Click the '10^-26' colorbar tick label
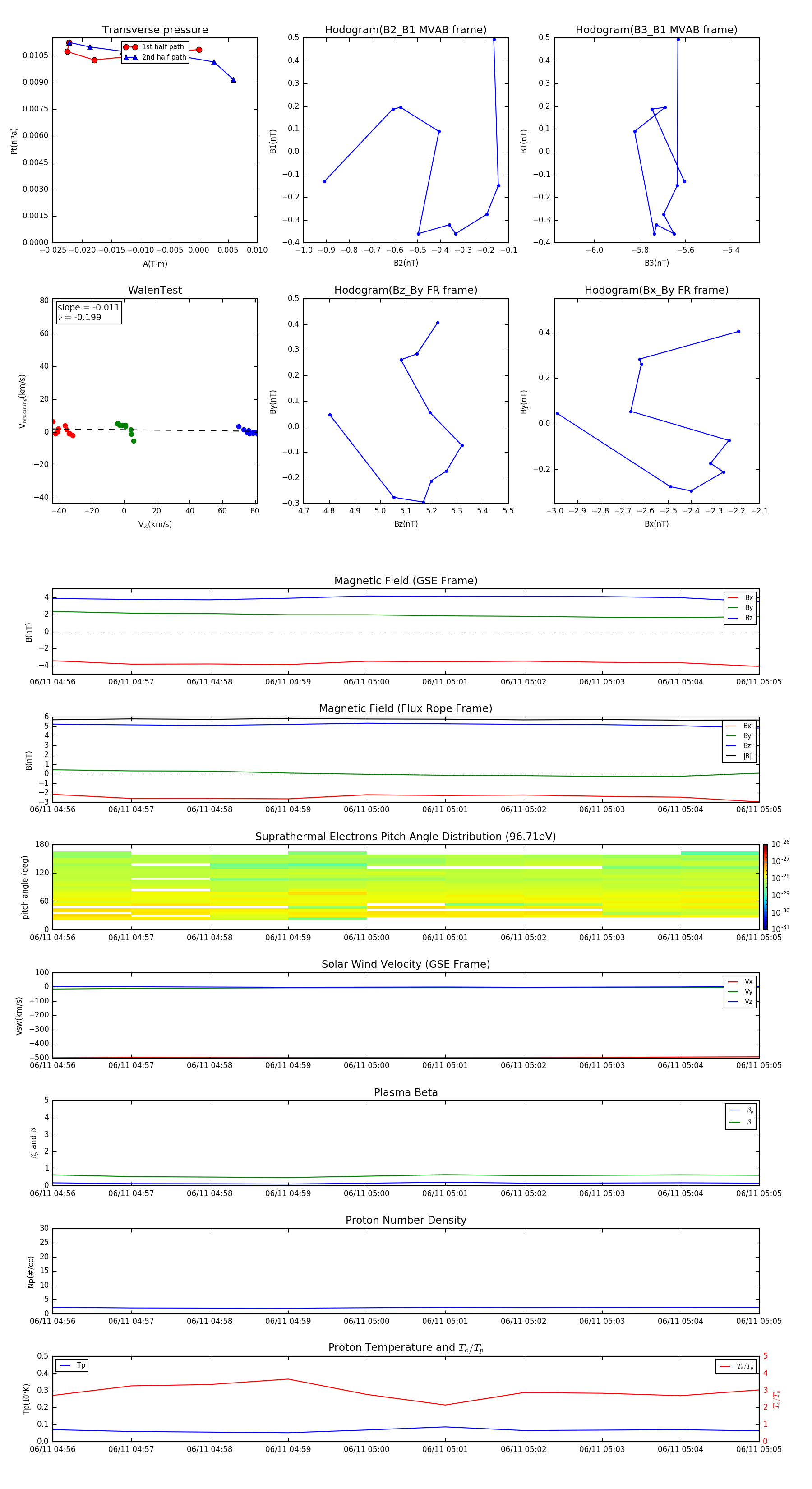 pos(780,844)
